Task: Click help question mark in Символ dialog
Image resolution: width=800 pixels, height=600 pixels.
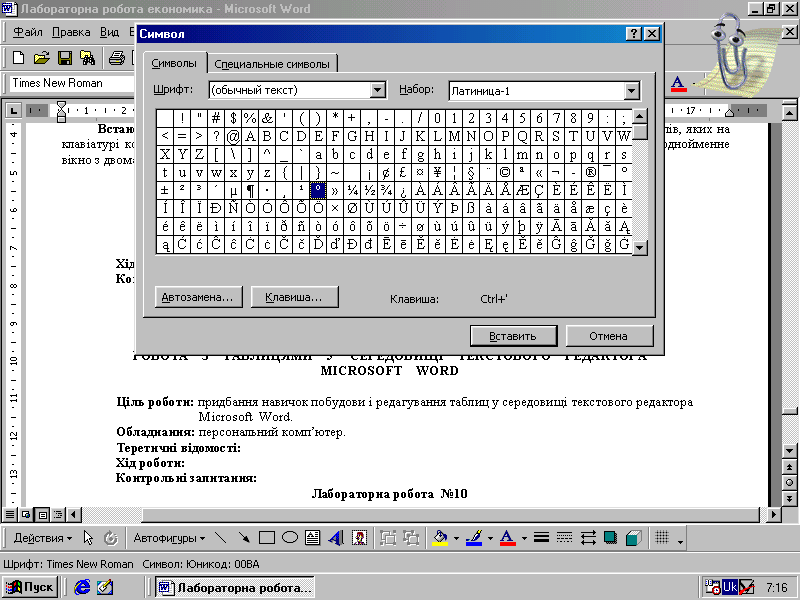Action: [x=633, y=34]
